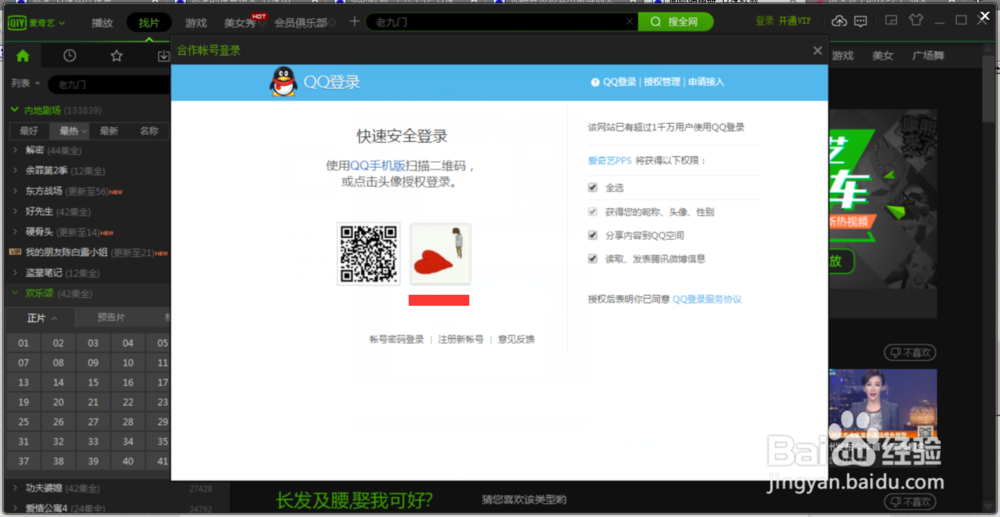
Task: Collapse the 内地剧场 category
Action: (x=15, y=110)
